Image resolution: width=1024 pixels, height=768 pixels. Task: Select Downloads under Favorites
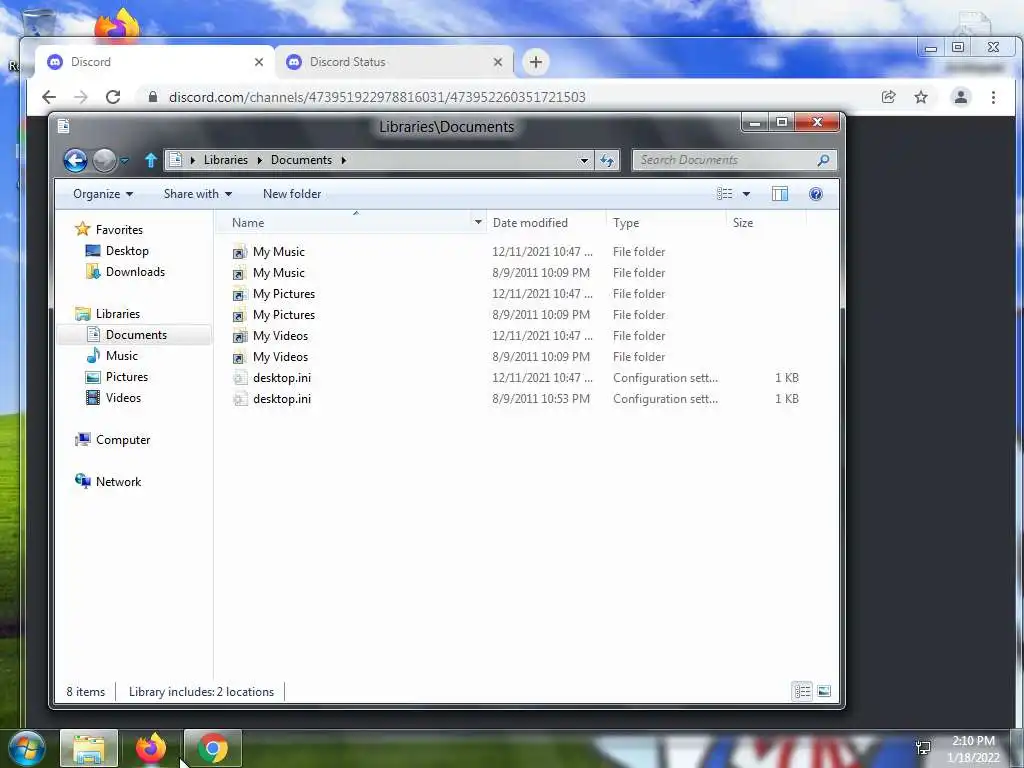click(125, 272)
